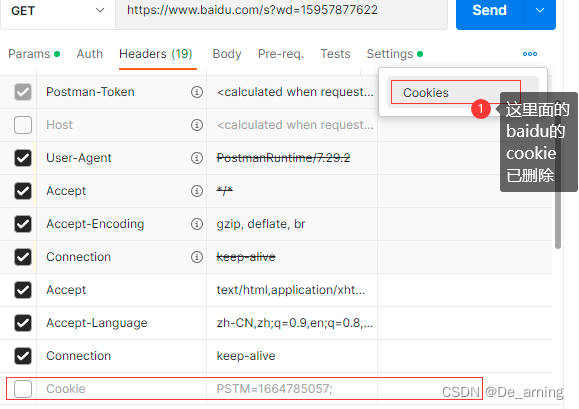Uncheck the Accept-Language header checkbox
Screen dimensions: 579x409
click(x=23, y=323)
